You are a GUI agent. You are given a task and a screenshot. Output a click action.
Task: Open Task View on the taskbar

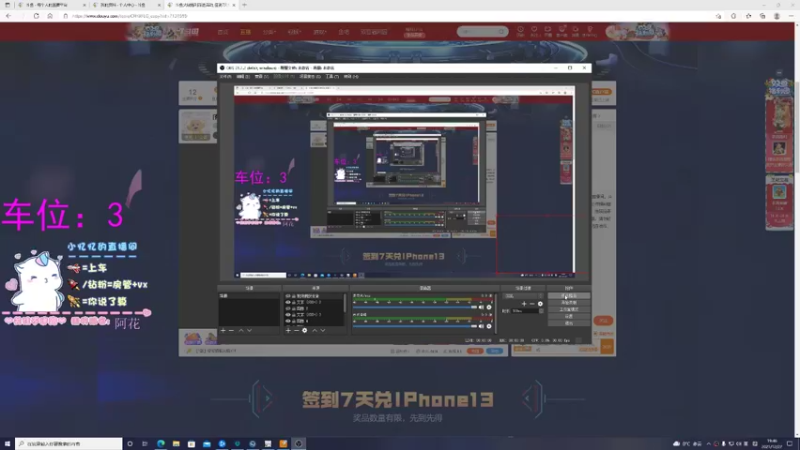tap(144, 443)
